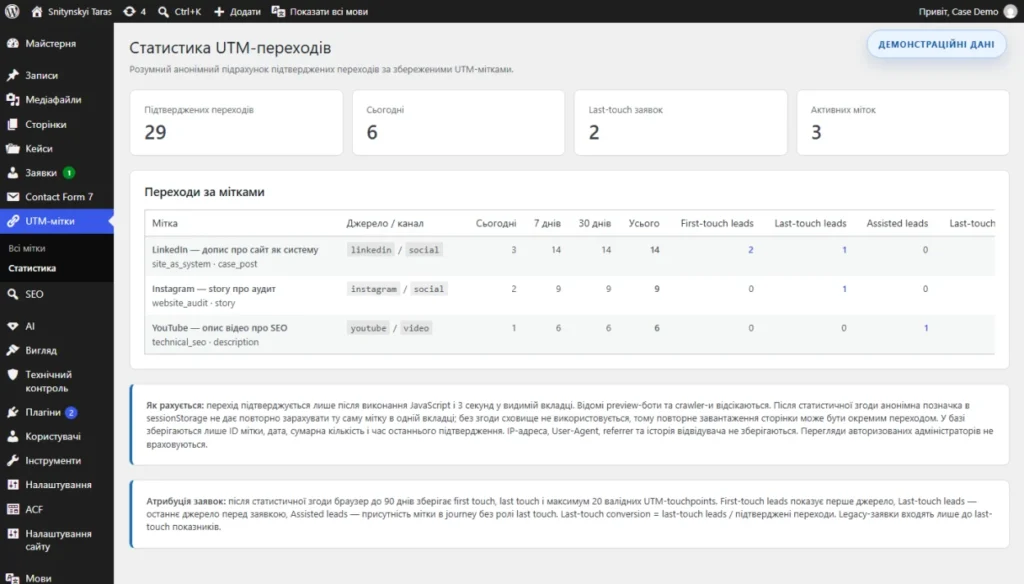Open the Ctrl+K search icon
1024x584 pixels.
click(163, 11)
